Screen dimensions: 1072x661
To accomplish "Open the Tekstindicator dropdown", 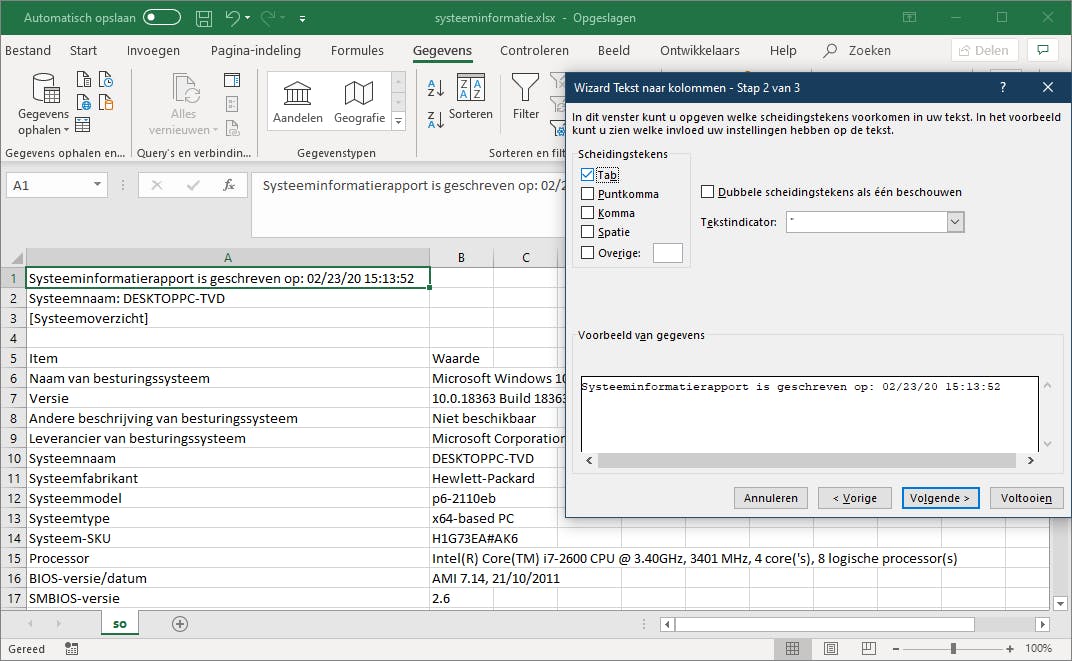I will (955, 222).
